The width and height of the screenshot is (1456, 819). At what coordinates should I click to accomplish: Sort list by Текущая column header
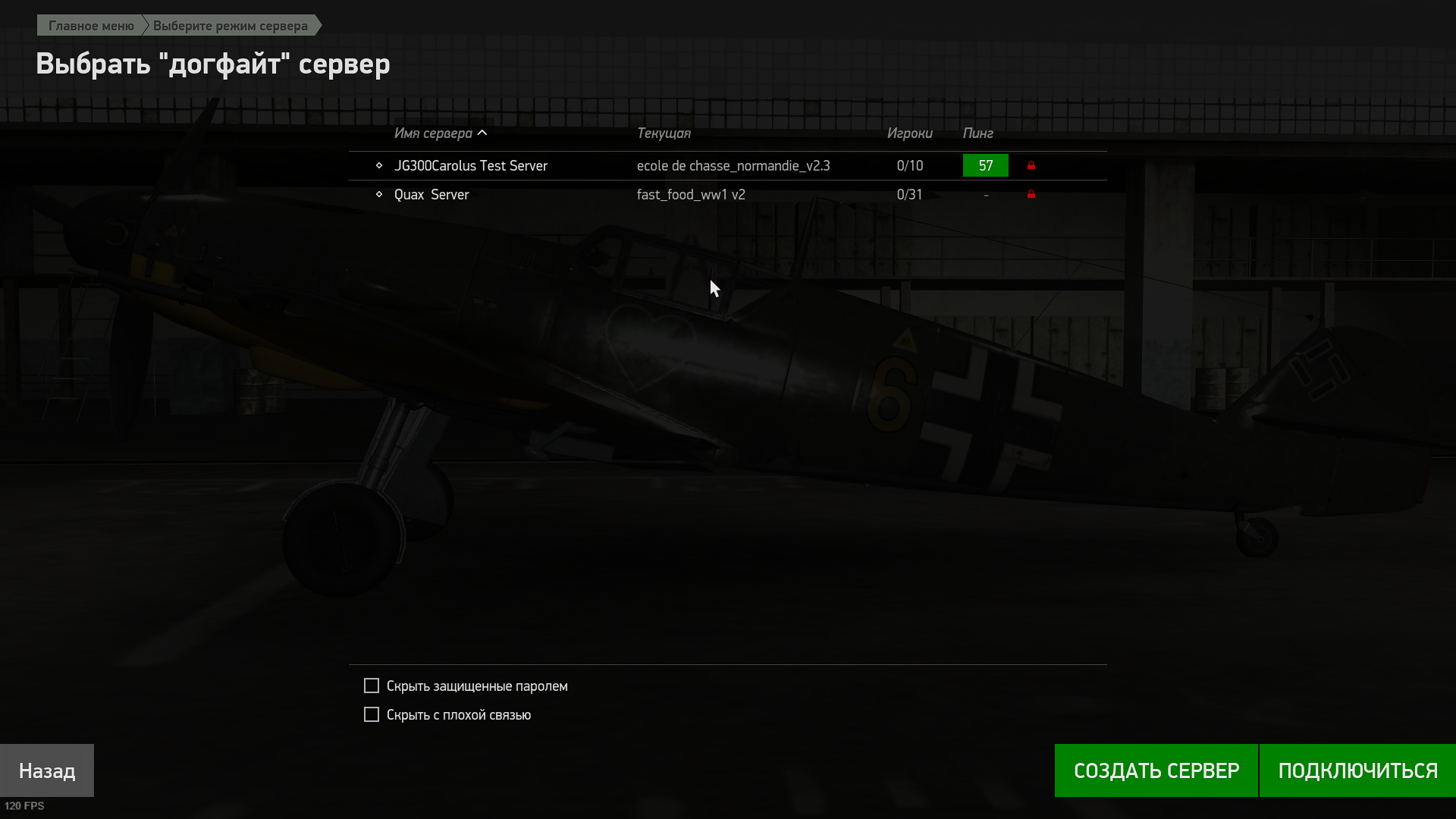[x=664, y=133]
